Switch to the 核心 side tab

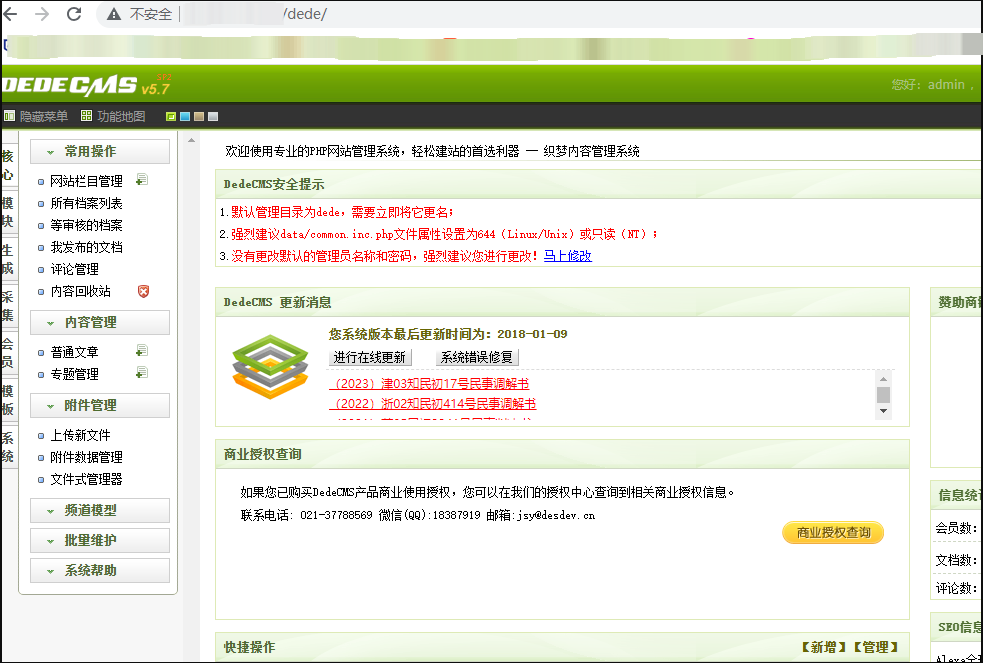point(8,165)
